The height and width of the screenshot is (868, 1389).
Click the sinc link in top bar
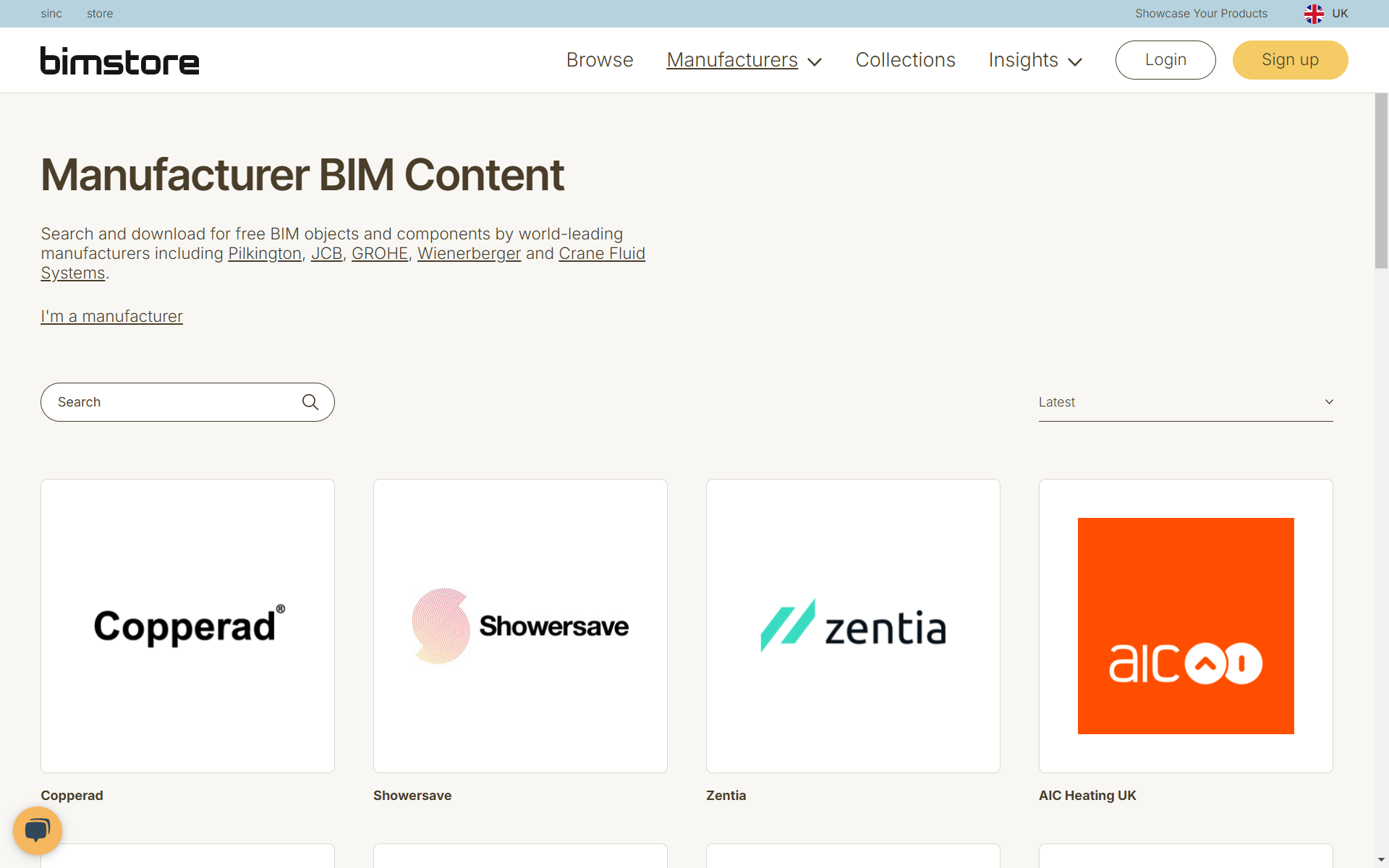(x=51, y=14)
